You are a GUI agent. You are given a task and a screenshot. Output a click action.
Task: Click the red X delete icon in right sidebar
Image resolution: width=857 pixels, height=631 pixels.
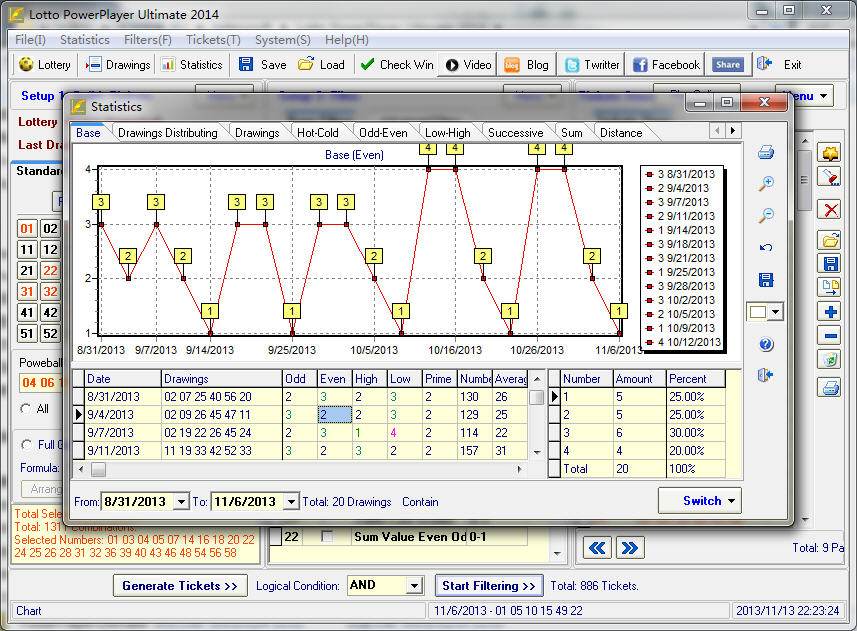click(831, 209)
